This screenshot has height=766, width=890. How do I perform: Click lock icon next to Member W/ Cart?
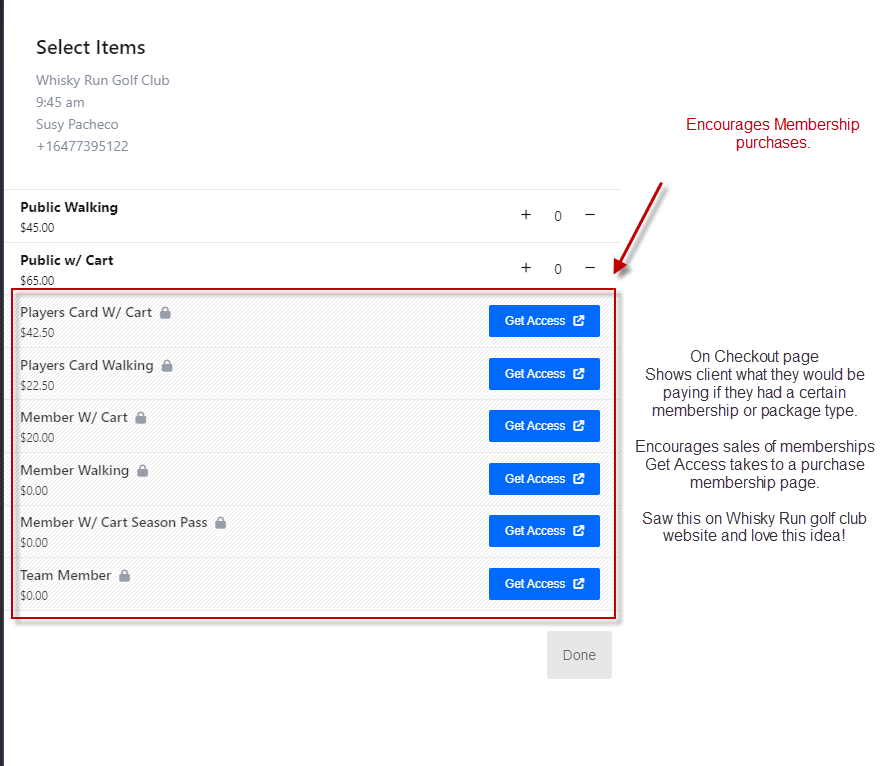(141, 418)
